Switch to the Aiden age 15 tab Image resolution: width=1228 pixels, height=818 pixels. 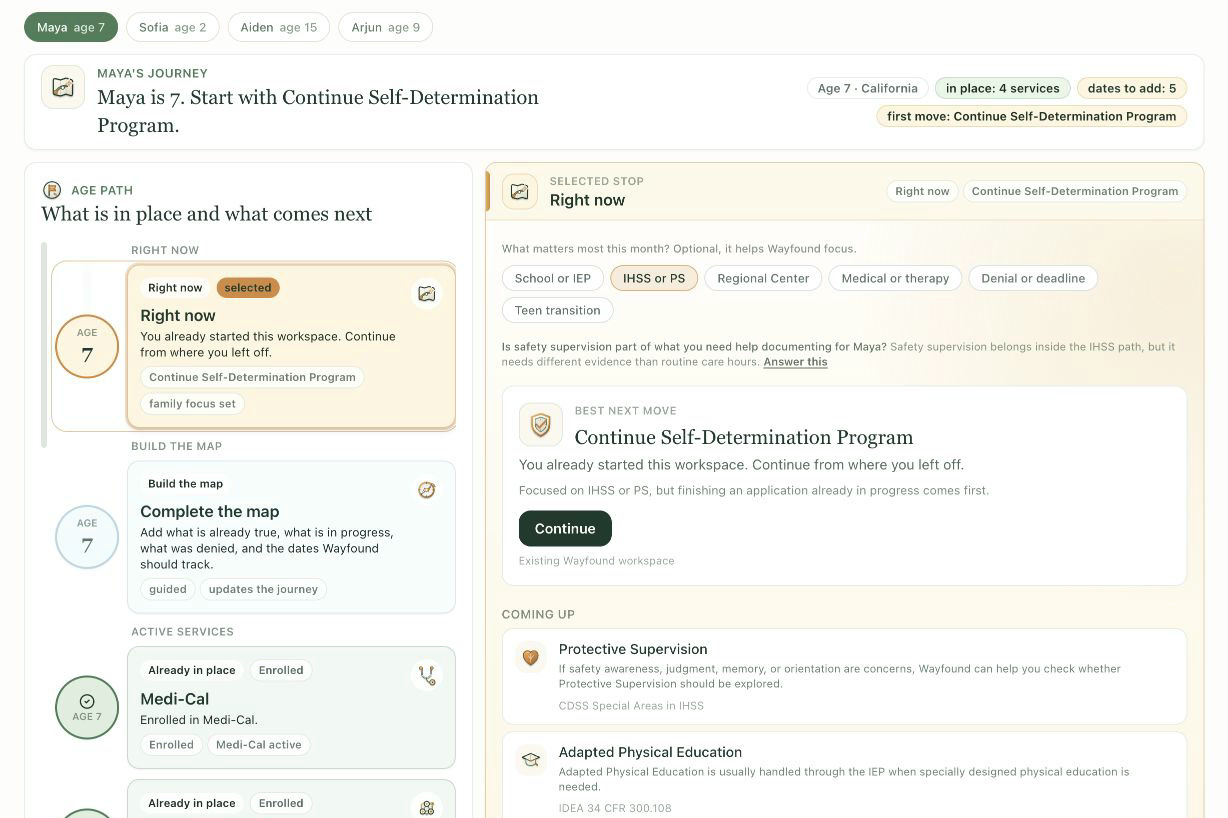pos(279,27)
